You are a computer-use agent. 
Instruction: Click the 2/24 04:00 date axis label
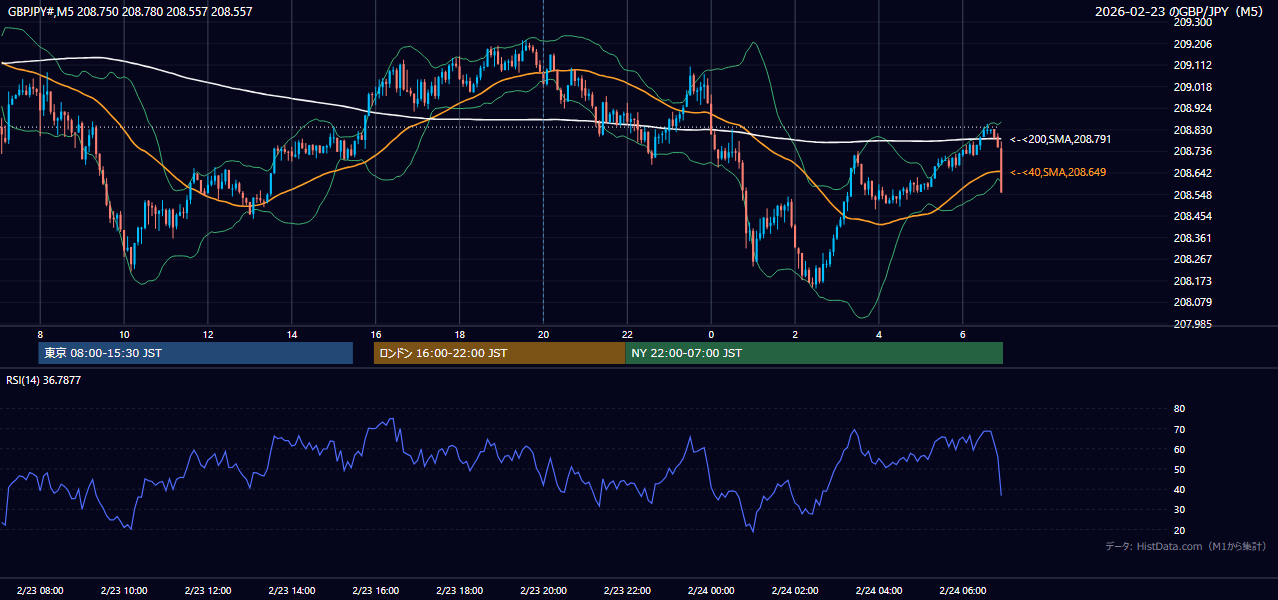pyautogui.click(x=880, y=591)
